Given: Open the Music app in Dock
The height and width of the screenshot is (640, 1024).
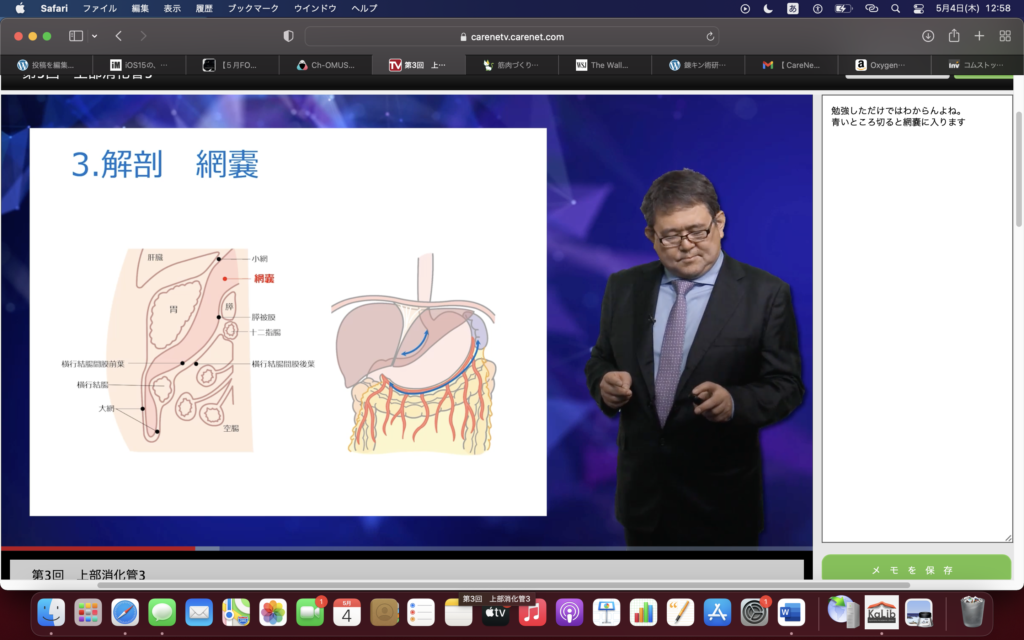Looking at the screenshot, I should pos(532,612).
